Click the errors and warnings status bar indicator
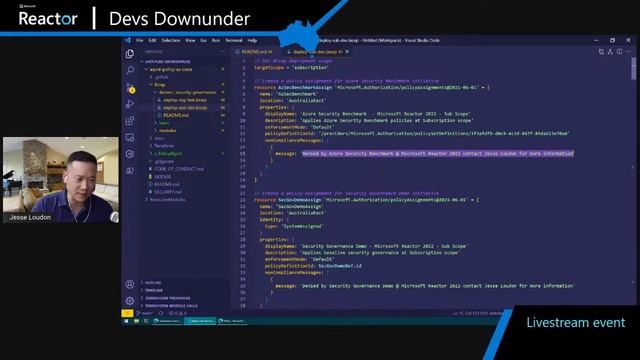The height and width of the screenshot is (360, 640). (x=178, y=313)
